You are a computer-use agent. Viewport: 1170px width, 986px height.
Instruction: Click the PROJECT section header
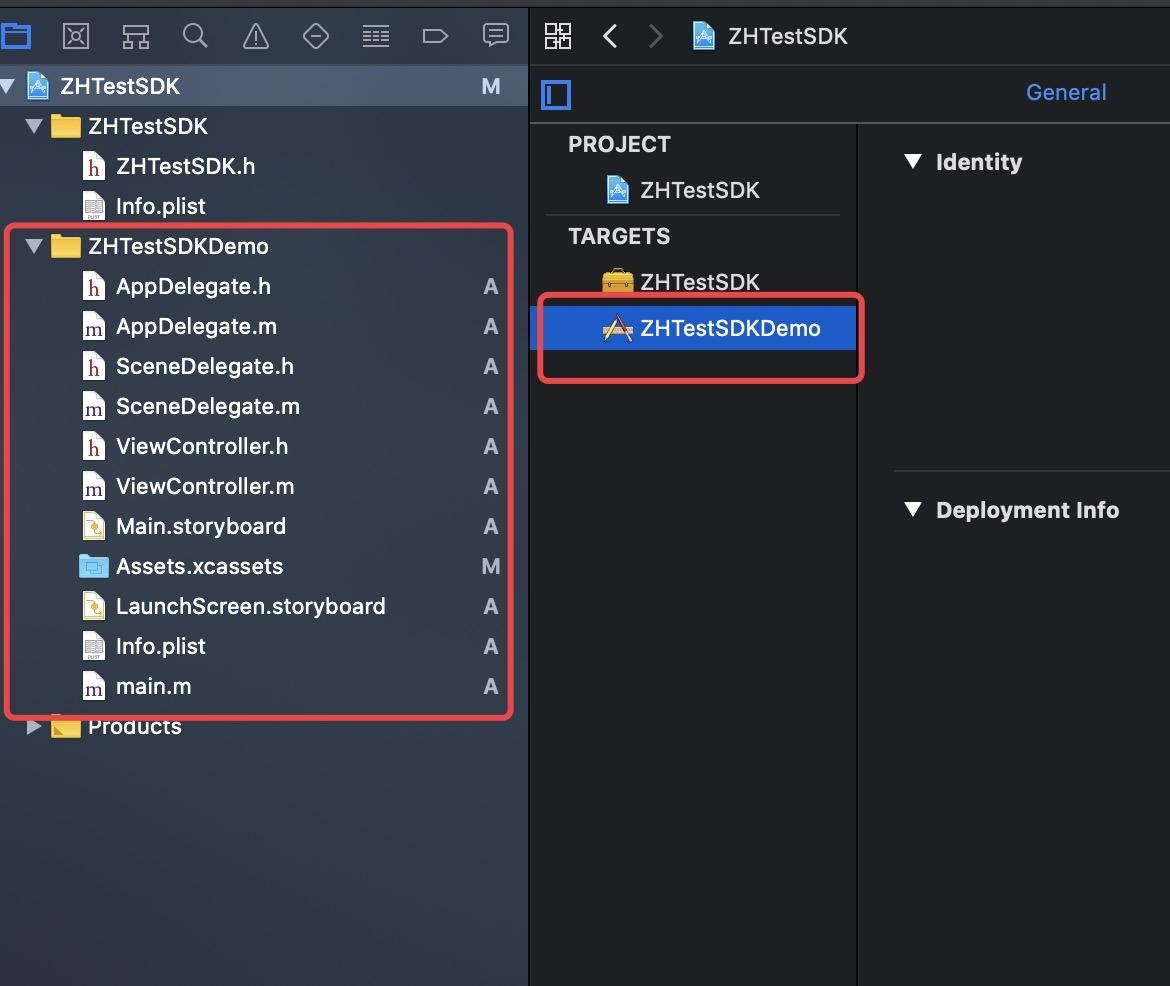(x=619, y=144)
